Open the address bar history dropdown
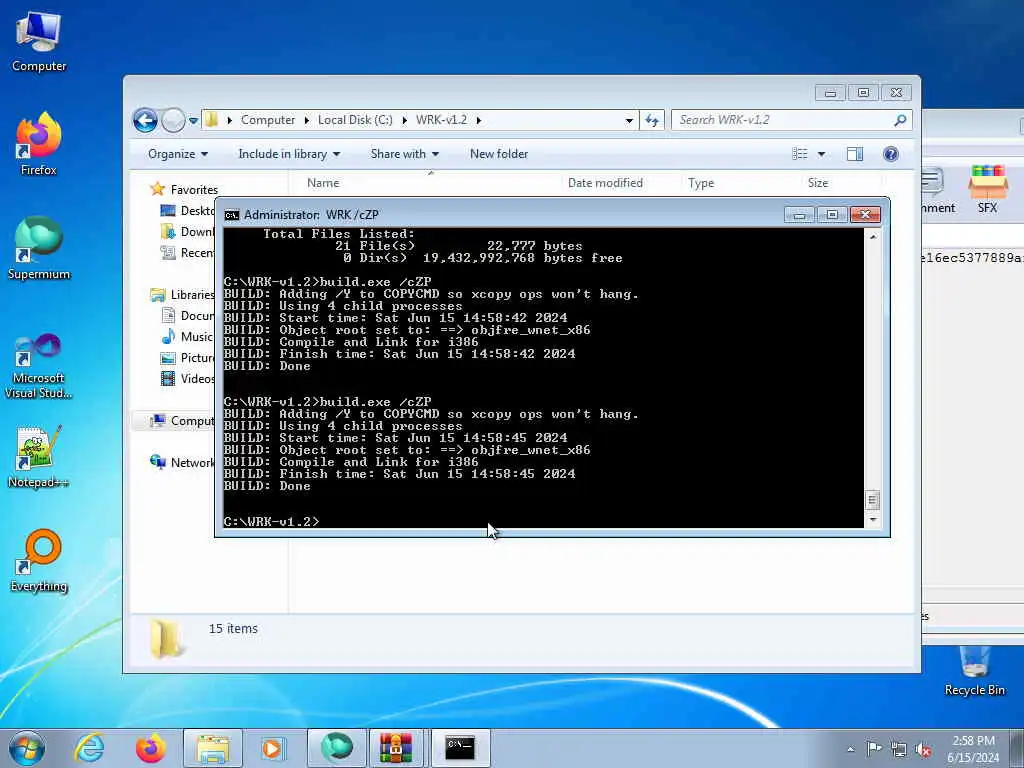The height and width of the screenshot is (768, 1024). (x=629, y=120)
